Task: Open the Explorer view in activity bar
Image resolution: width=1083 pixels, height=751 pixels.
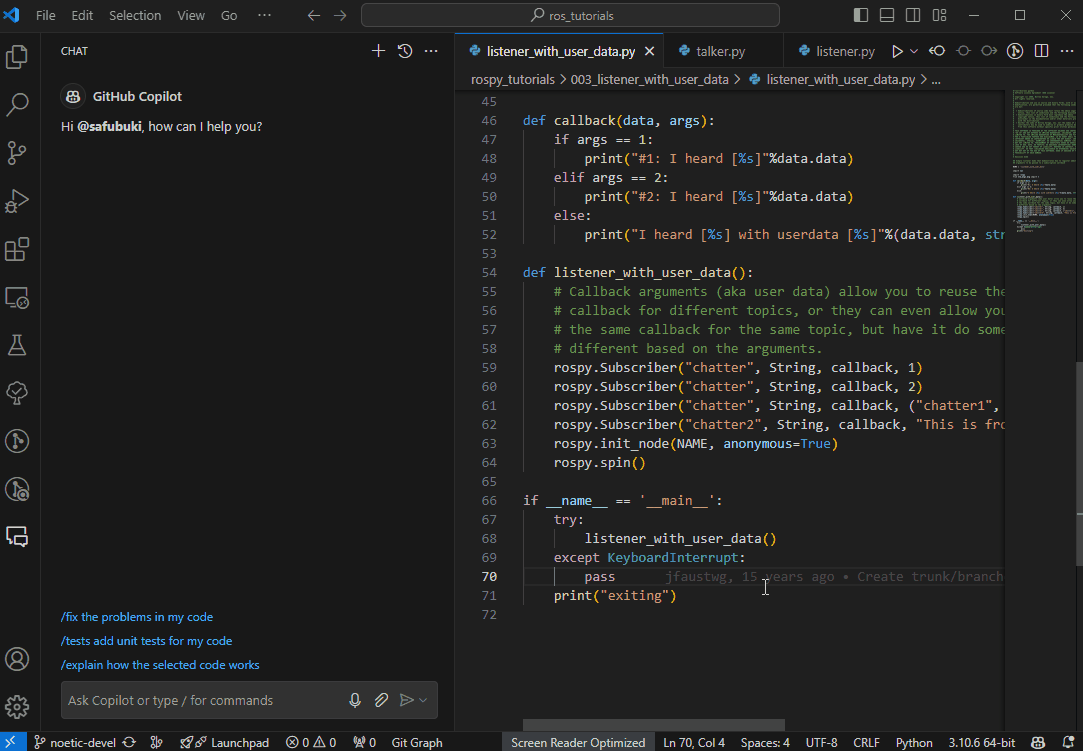Action: tap(17, 57)
